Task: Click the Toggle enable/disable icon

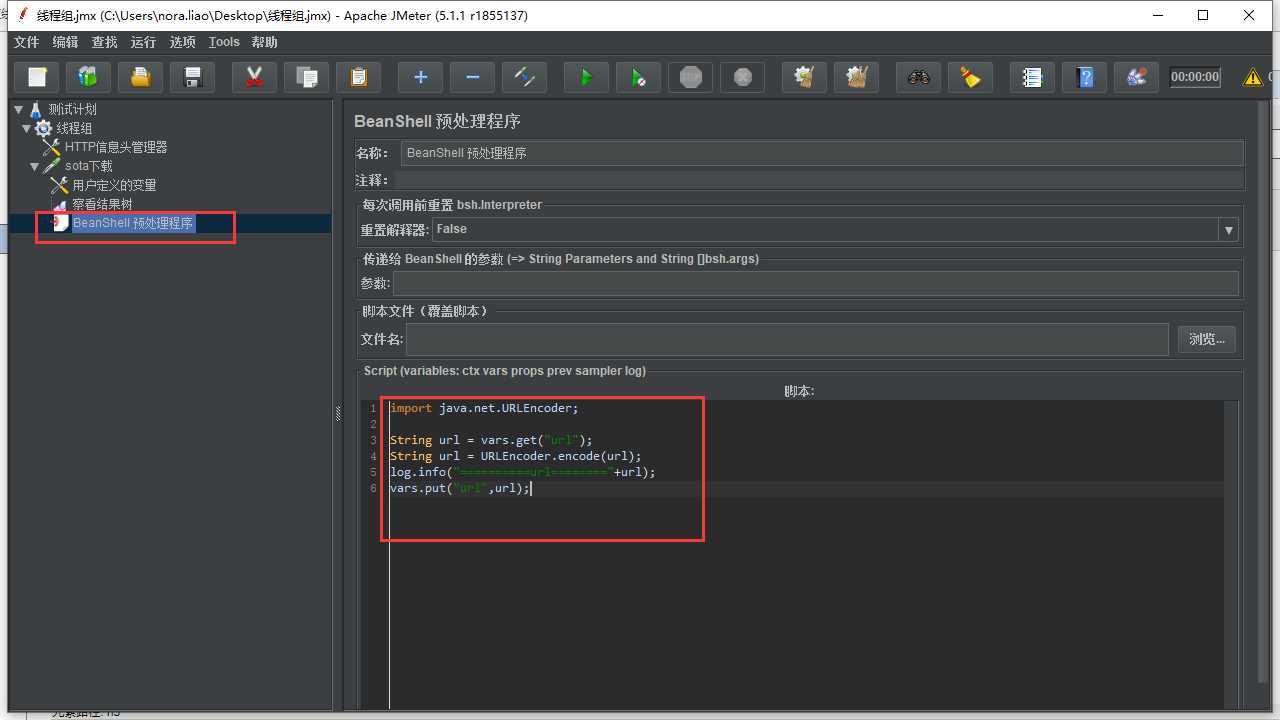Action: 524,77
